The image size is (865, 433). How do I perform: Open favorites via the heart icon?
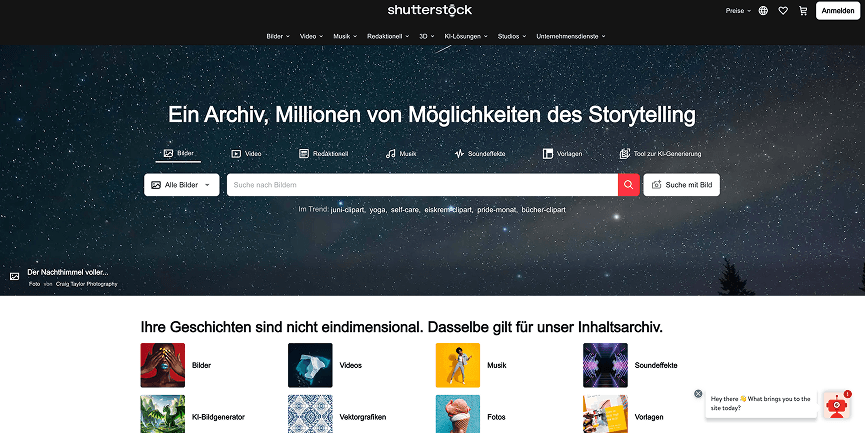pos(783,10)
